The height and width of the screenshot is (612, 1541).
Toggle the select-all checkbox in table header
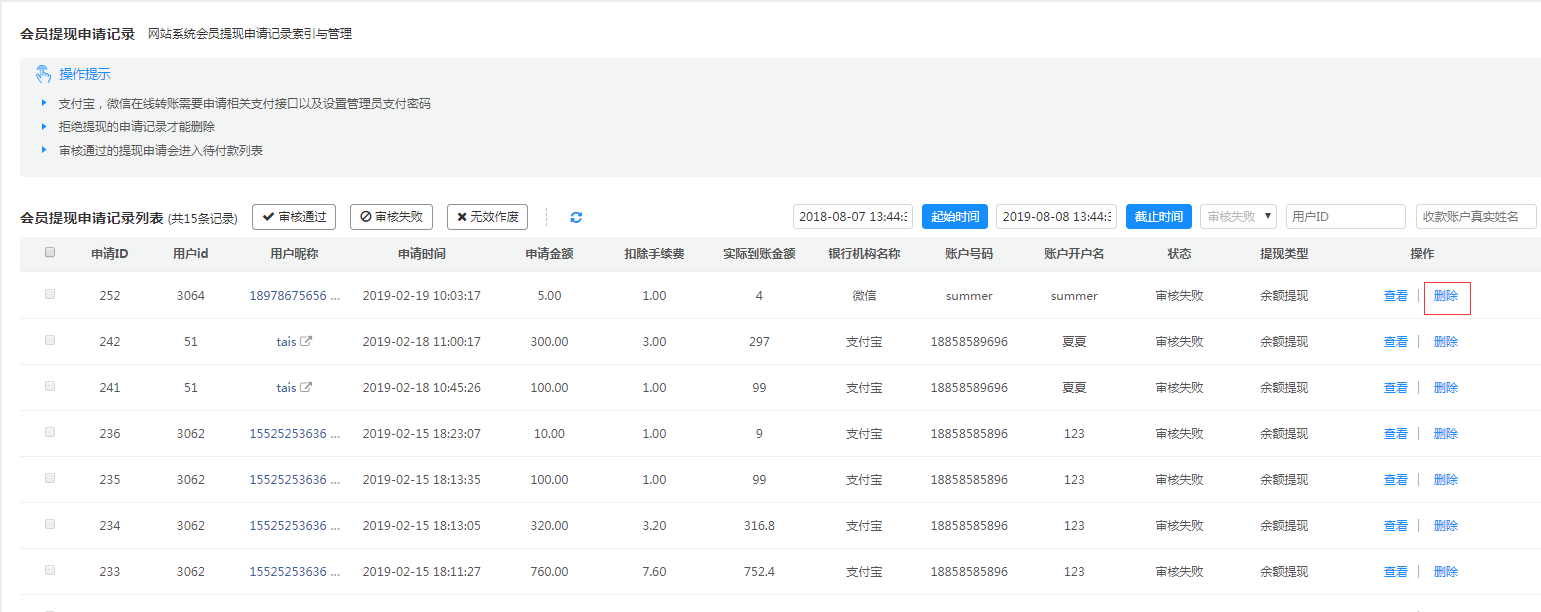[50, 253]
